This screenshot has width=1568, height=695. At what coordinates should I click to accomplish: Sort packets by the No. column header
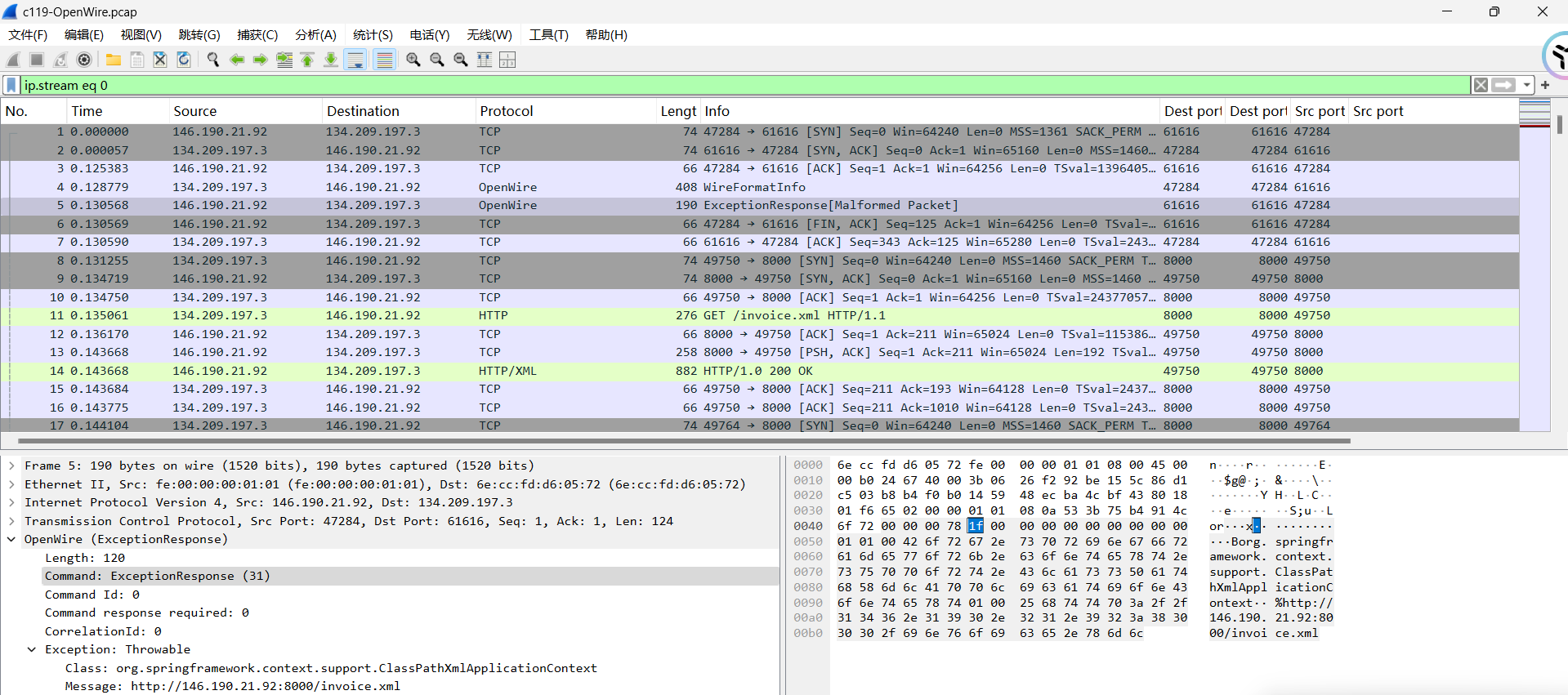(33, 111)
